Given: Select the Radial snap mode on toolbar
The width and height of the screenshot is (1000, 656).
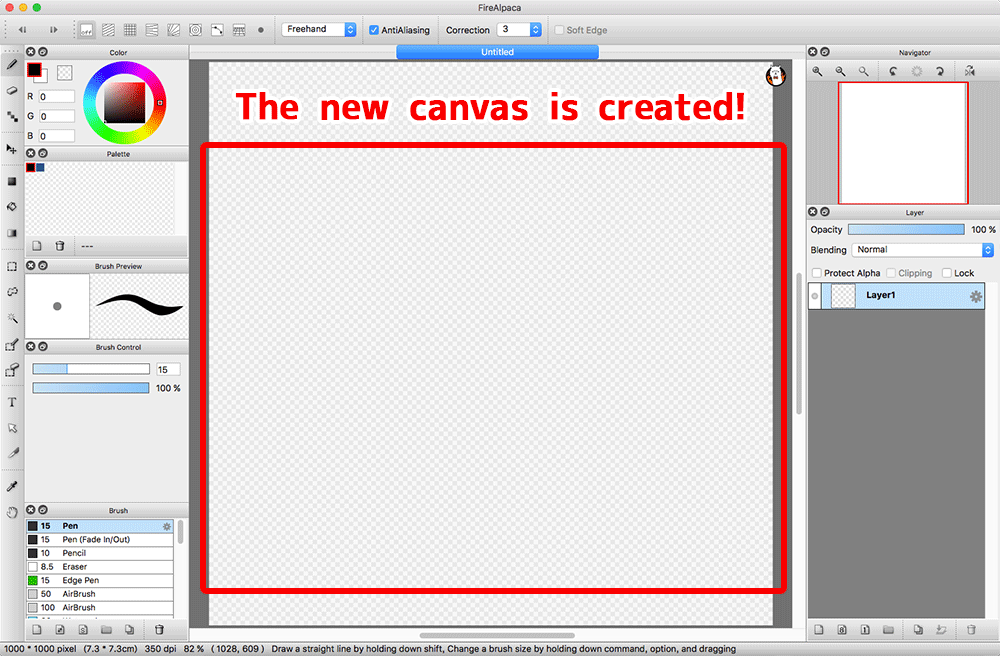Looking at the screenshot, I should [173, 30].
